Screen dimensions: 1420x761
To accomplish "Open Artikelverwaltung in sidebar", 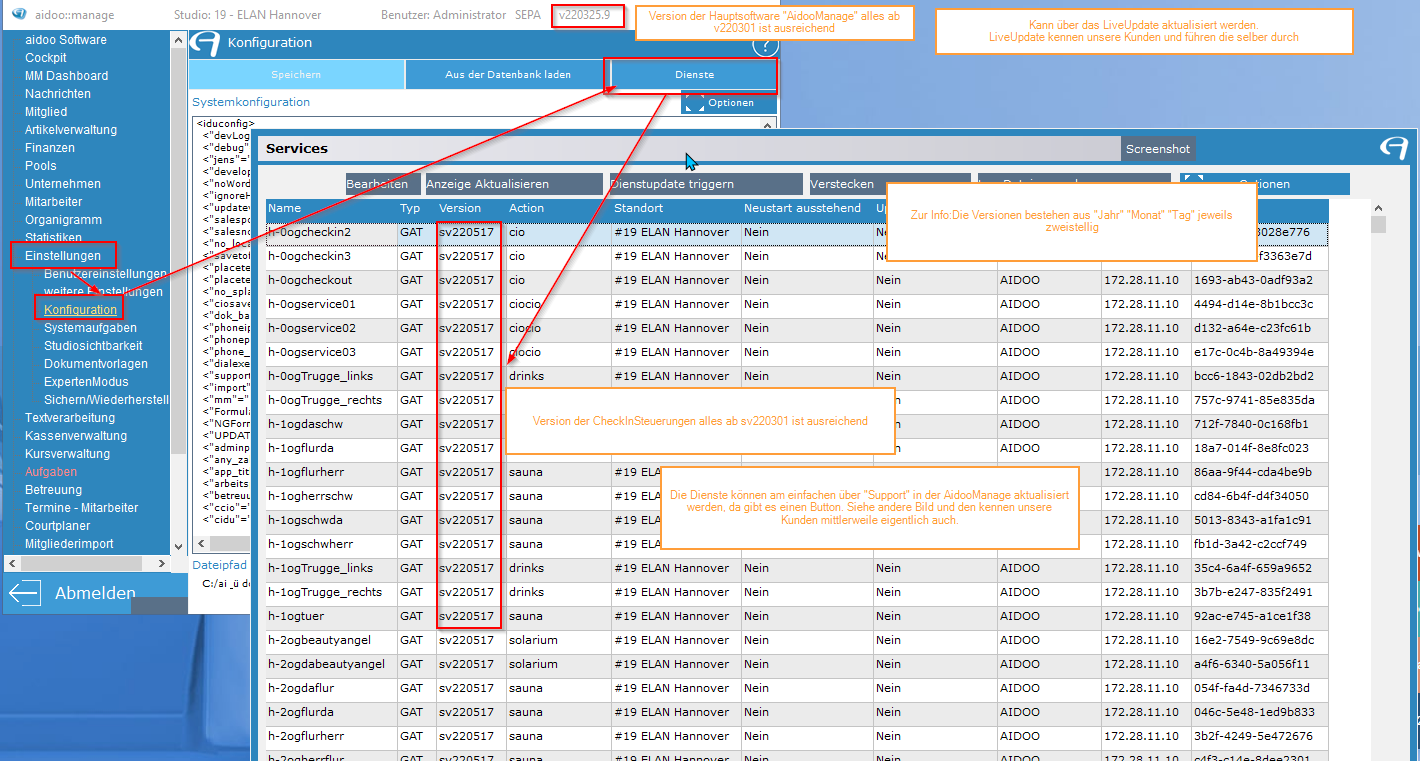I will pyautogui.click(x=71, y=130).
